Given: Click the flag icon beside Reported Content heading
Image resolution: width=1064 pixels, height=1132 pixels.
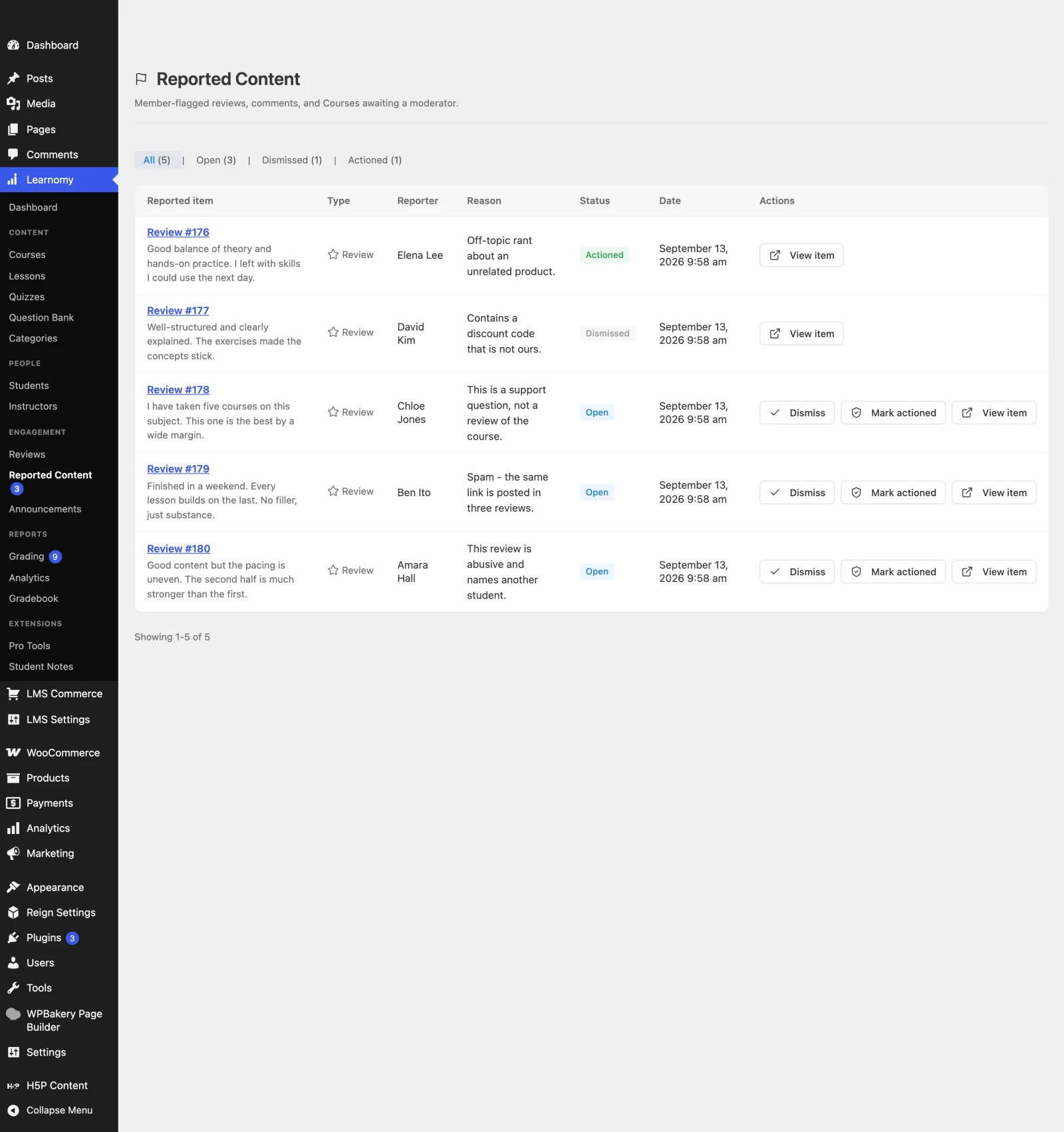Looking at the screenshot, I should click(x=141, y=79).
